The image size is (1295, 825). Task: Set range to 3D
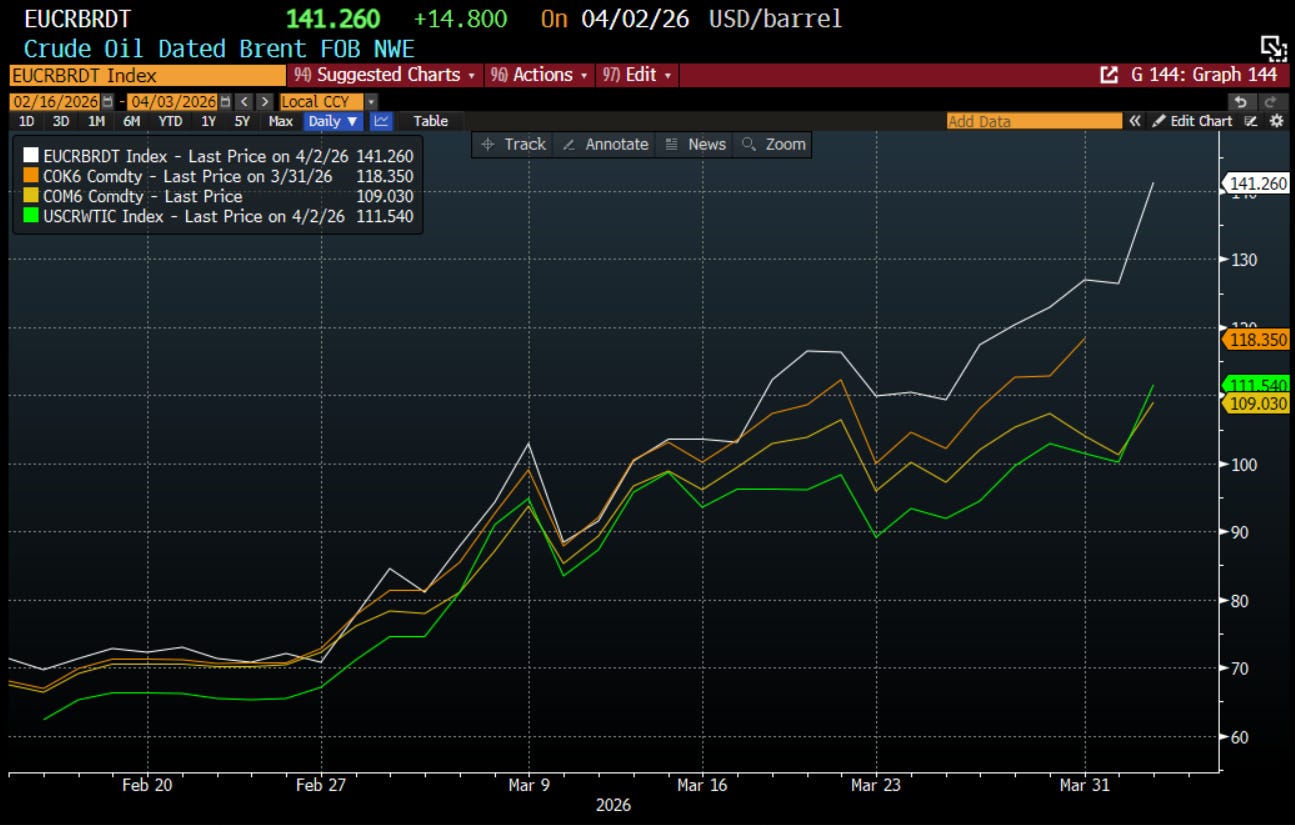point(61,121)
